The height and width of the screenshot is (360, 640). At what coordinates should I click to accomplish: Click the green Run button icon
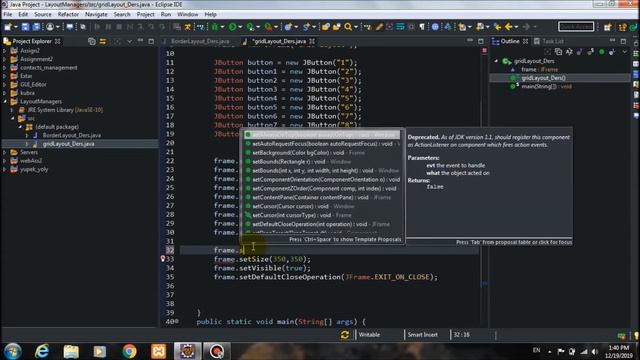(x=232, y=27)
